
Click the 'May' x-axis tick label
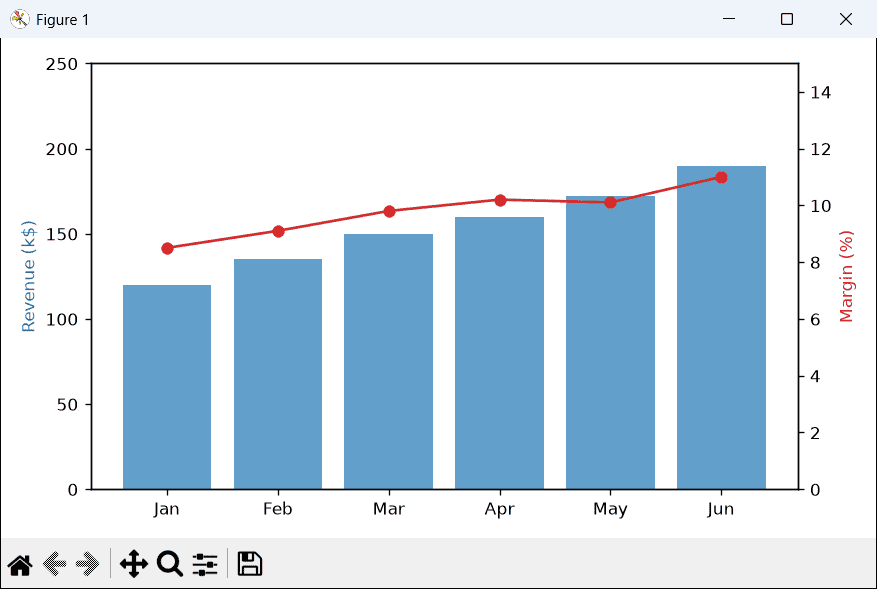pos(610,509)
